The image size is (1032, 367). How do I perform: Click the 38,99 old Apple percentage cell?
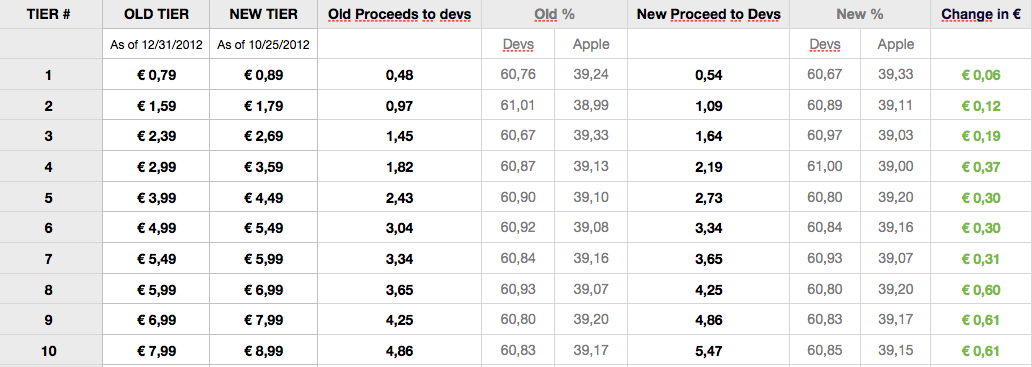(x=591, y=105)
